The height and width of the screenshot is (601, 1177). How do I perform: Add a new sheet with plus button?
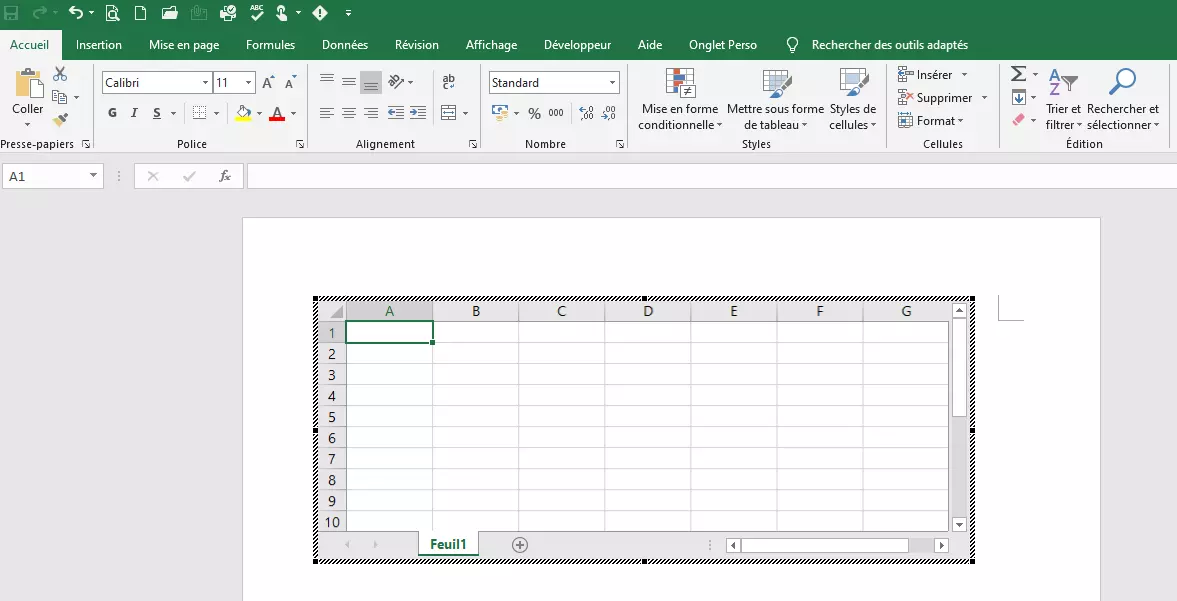coord(519,545)
